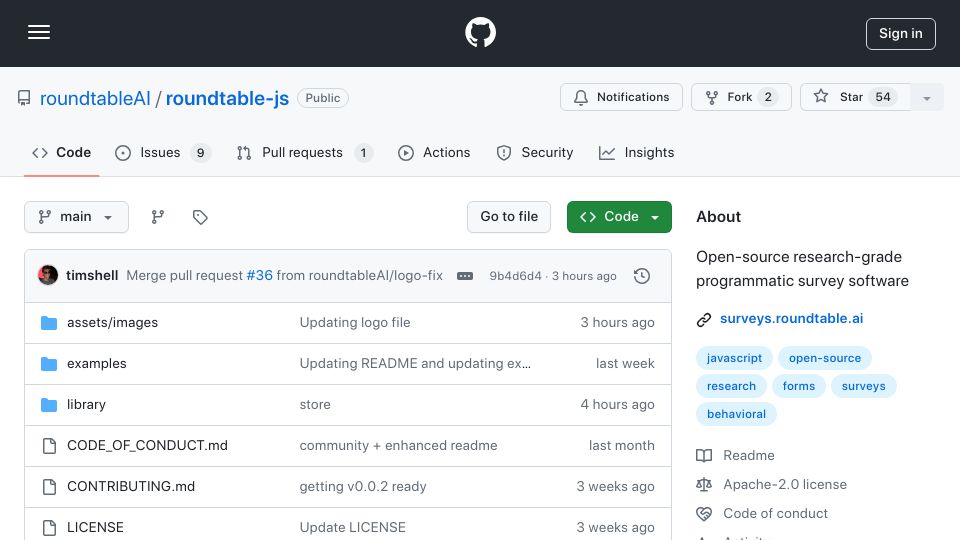
Task: Open the green Code dropdown
Action: tap(619, 217)
